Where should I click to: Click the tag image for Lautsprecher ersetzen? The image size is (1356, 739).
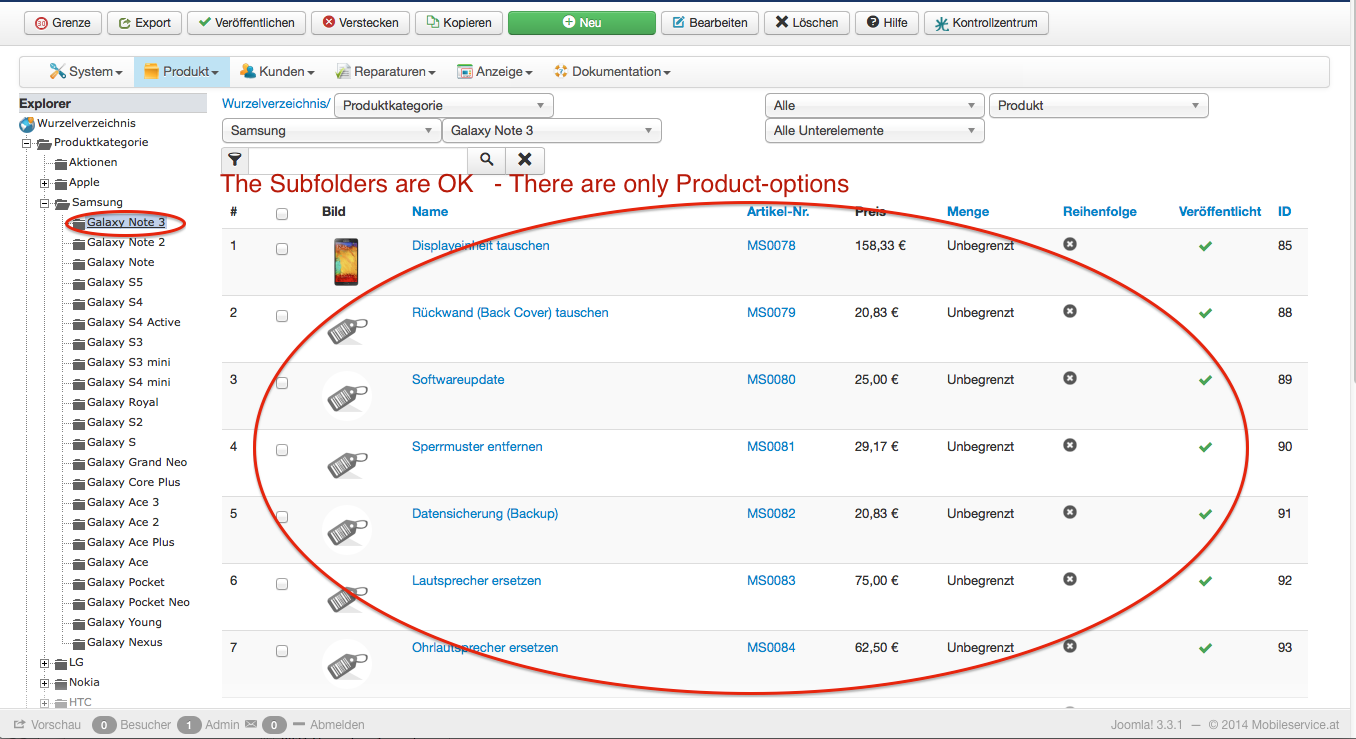pyautogui.click(x=347, y=597)
